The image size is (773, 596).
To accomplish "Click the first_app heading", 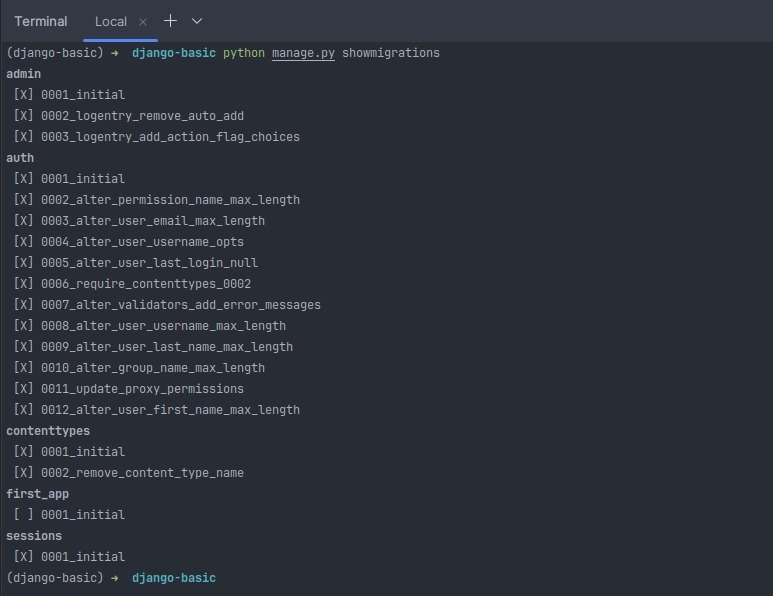I will click(37, 494).
